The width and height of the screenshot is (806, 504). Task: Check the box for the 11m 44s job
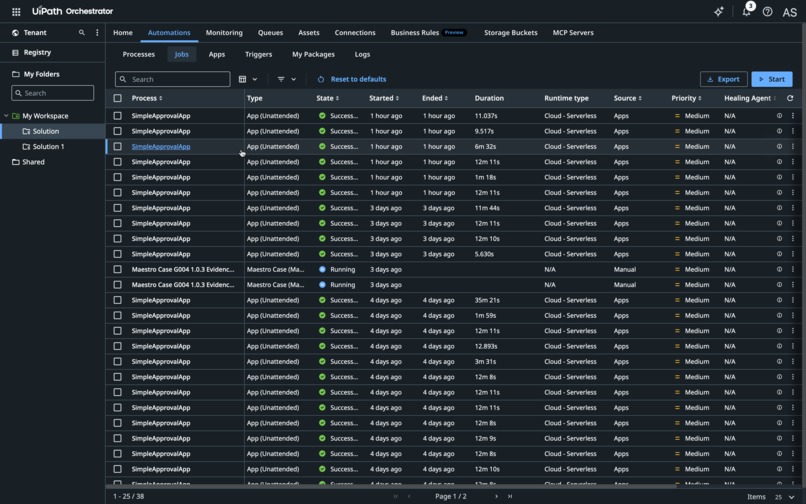click(118, 208)
